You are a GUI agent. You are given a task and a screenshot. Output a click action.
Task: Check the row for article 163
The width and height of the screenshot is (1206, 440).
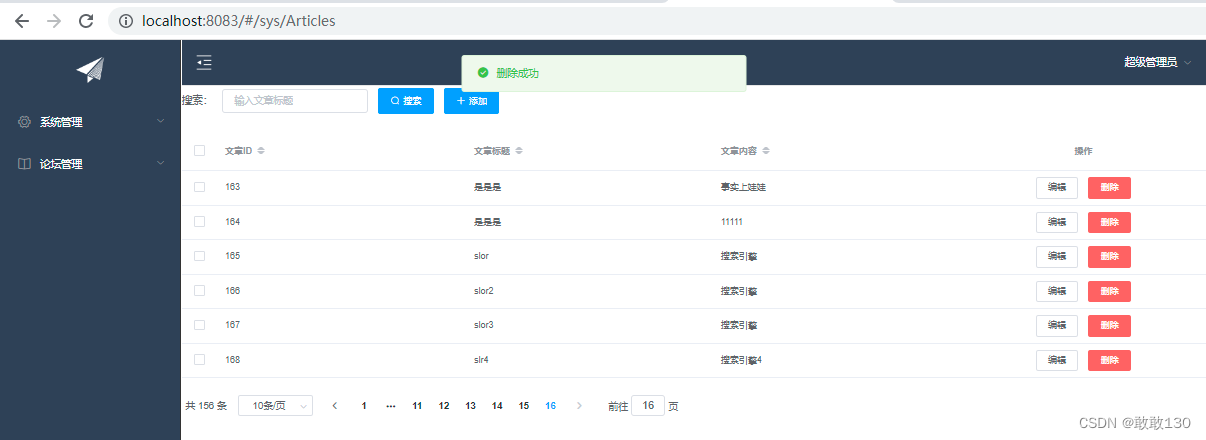point(200,187)
